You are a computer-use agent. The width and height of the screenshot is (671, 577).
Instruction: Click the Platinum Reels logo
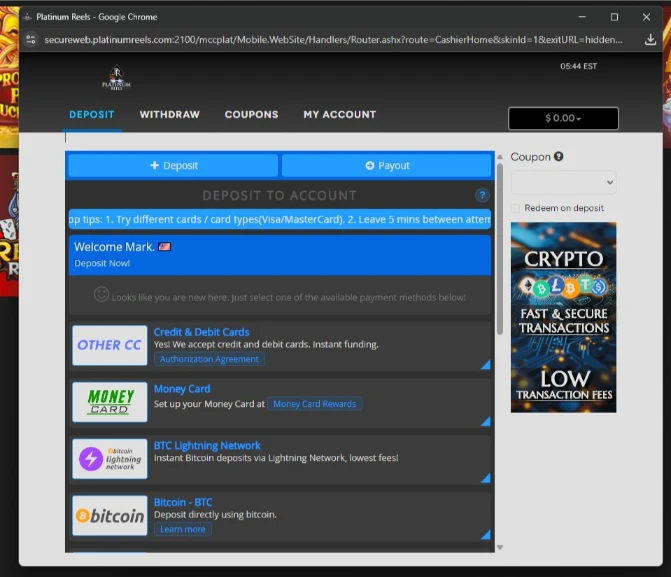pyautogui.click(x=117, y=79)
